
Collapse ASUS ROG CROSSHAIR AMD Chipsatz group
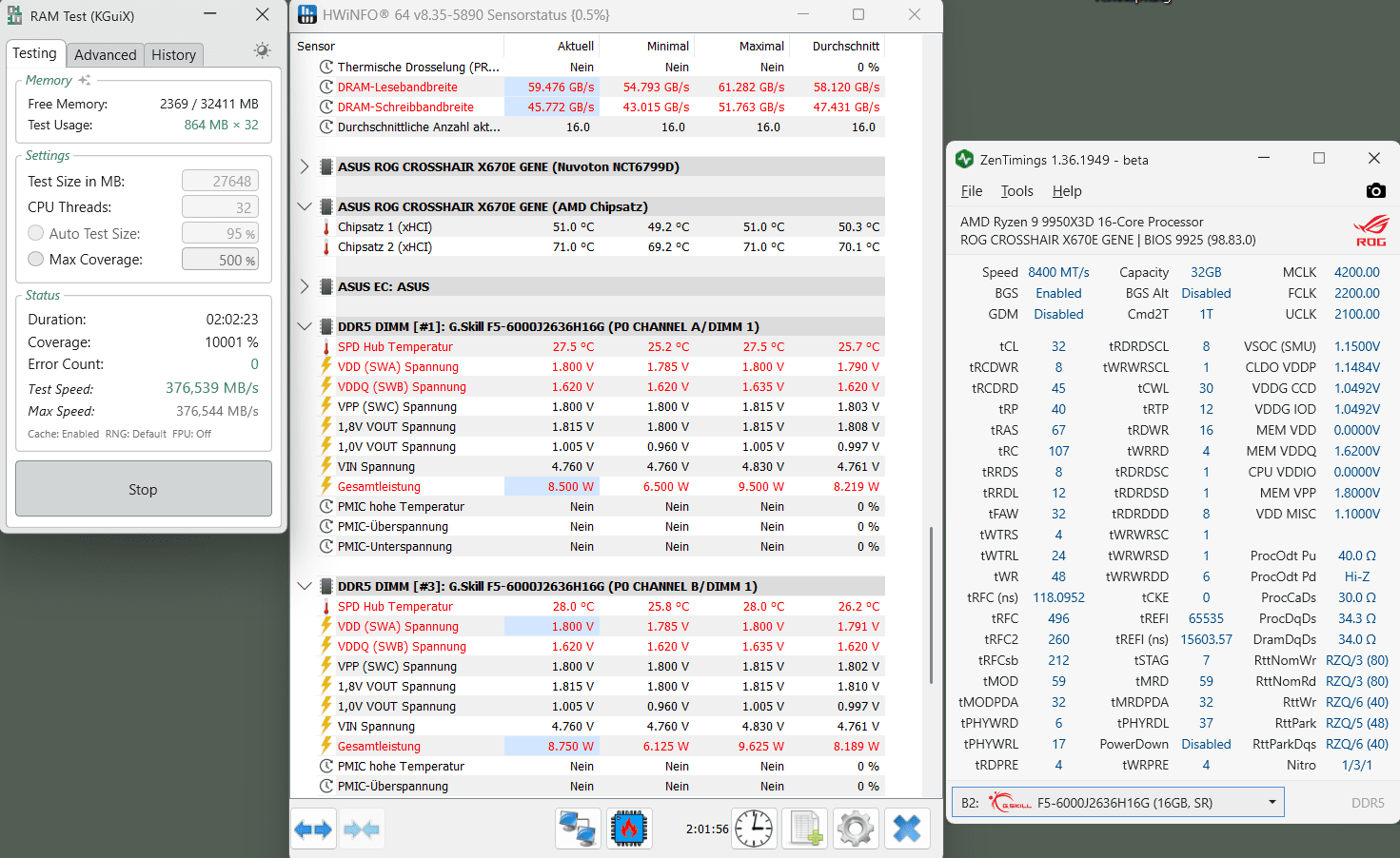point(305,206)
